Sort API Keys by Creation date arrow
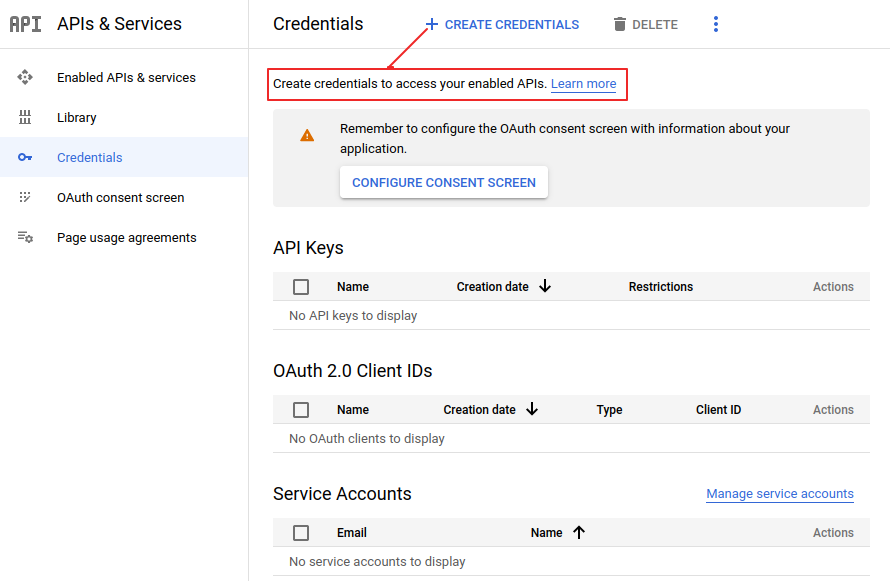This screenshot has height=581, width=890. (x=545, y=286)
